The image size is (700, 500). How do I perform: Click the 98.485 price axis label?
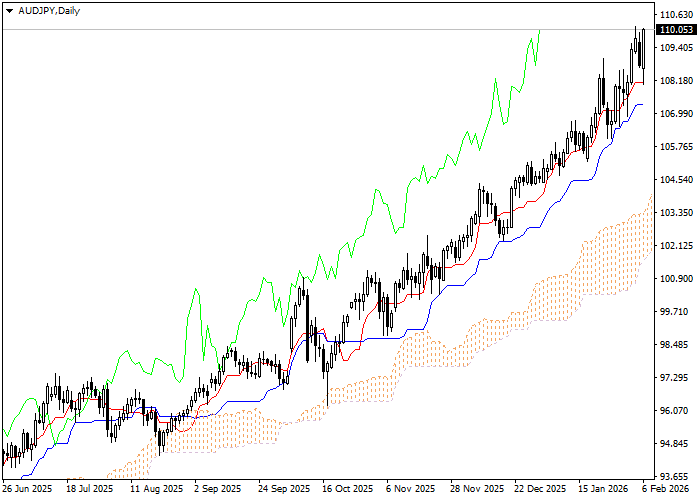[x=677, y=345]
